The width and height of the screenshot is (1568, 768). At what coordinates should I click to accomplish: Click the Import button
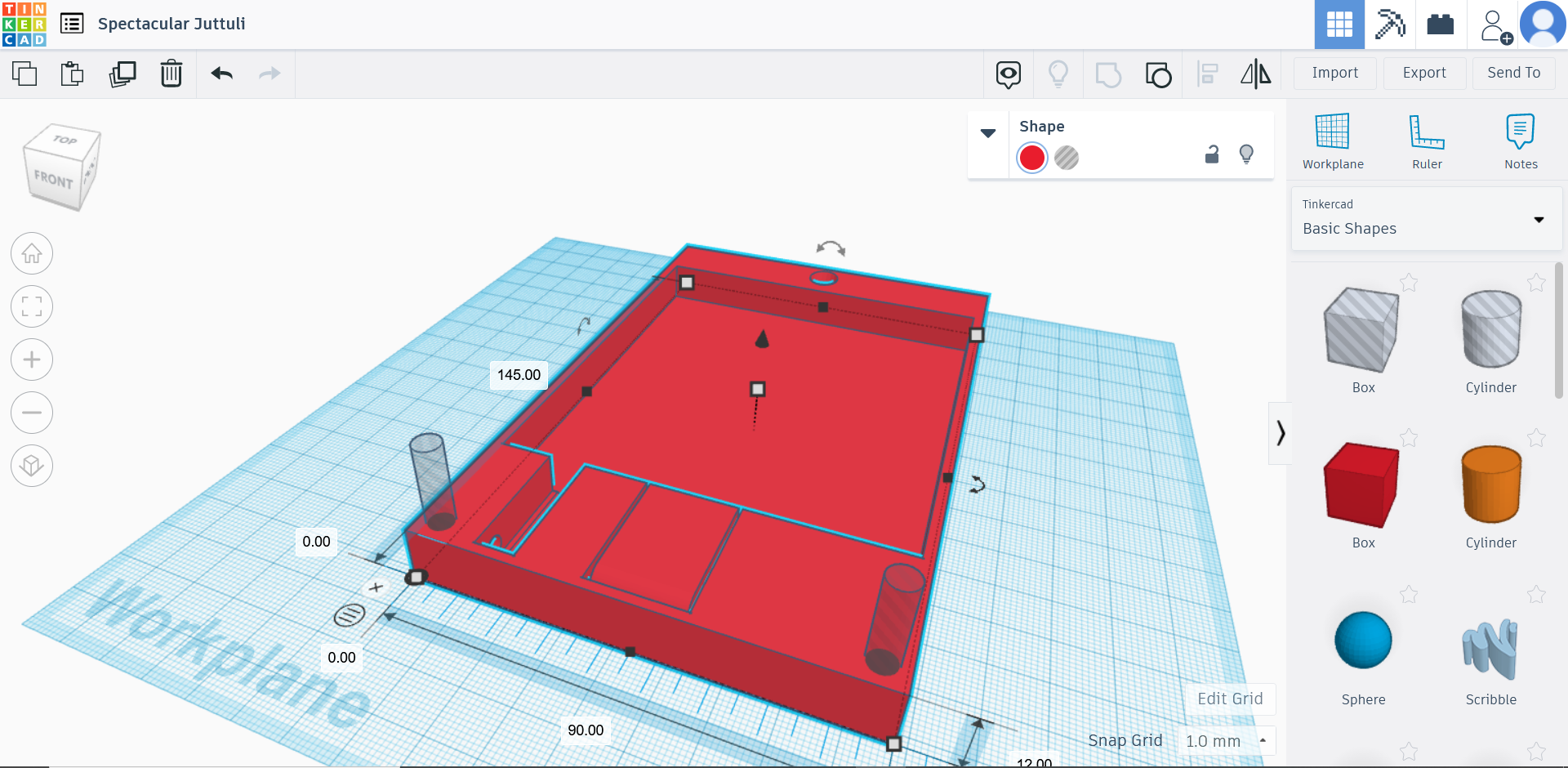click(x=1335, y=74)
